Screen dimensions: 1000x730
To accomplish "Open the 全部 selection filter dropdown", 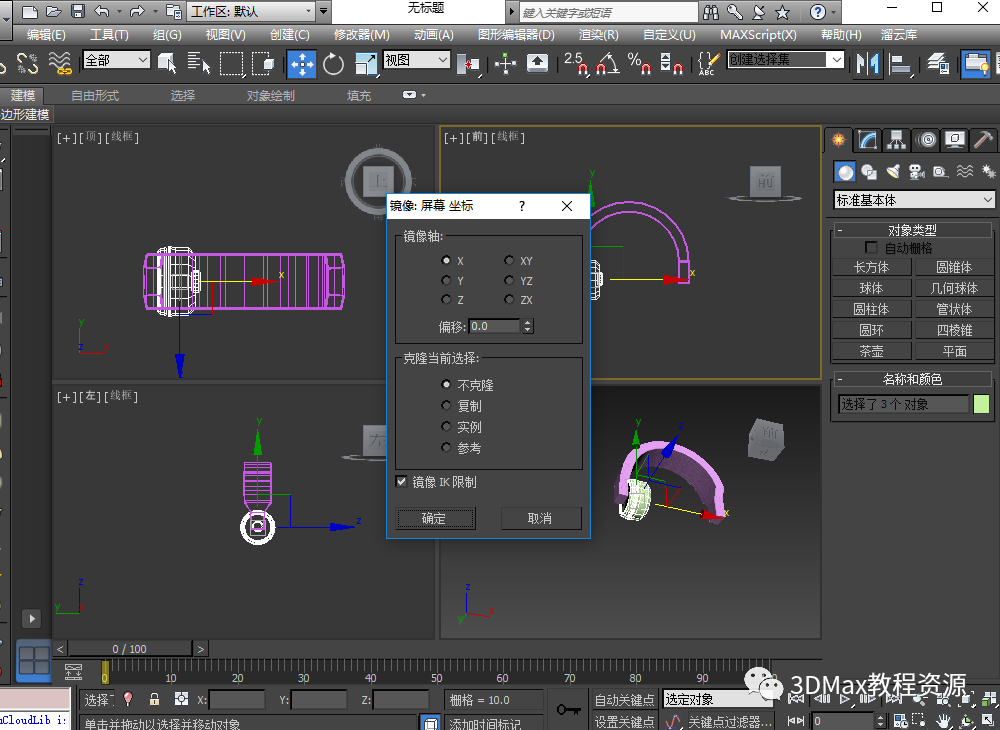I will point(116,60).
